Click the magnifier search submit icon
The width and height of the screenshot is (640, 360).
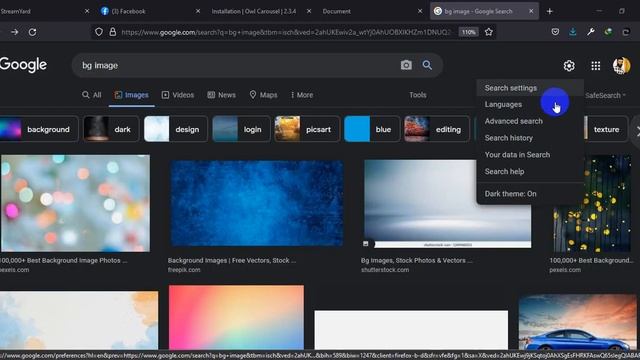(427, 65)
